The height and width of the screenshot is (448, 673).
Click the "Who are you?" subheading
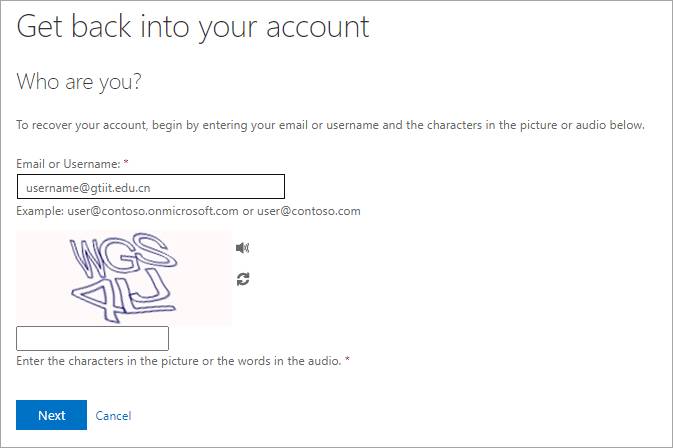(79, 82)
